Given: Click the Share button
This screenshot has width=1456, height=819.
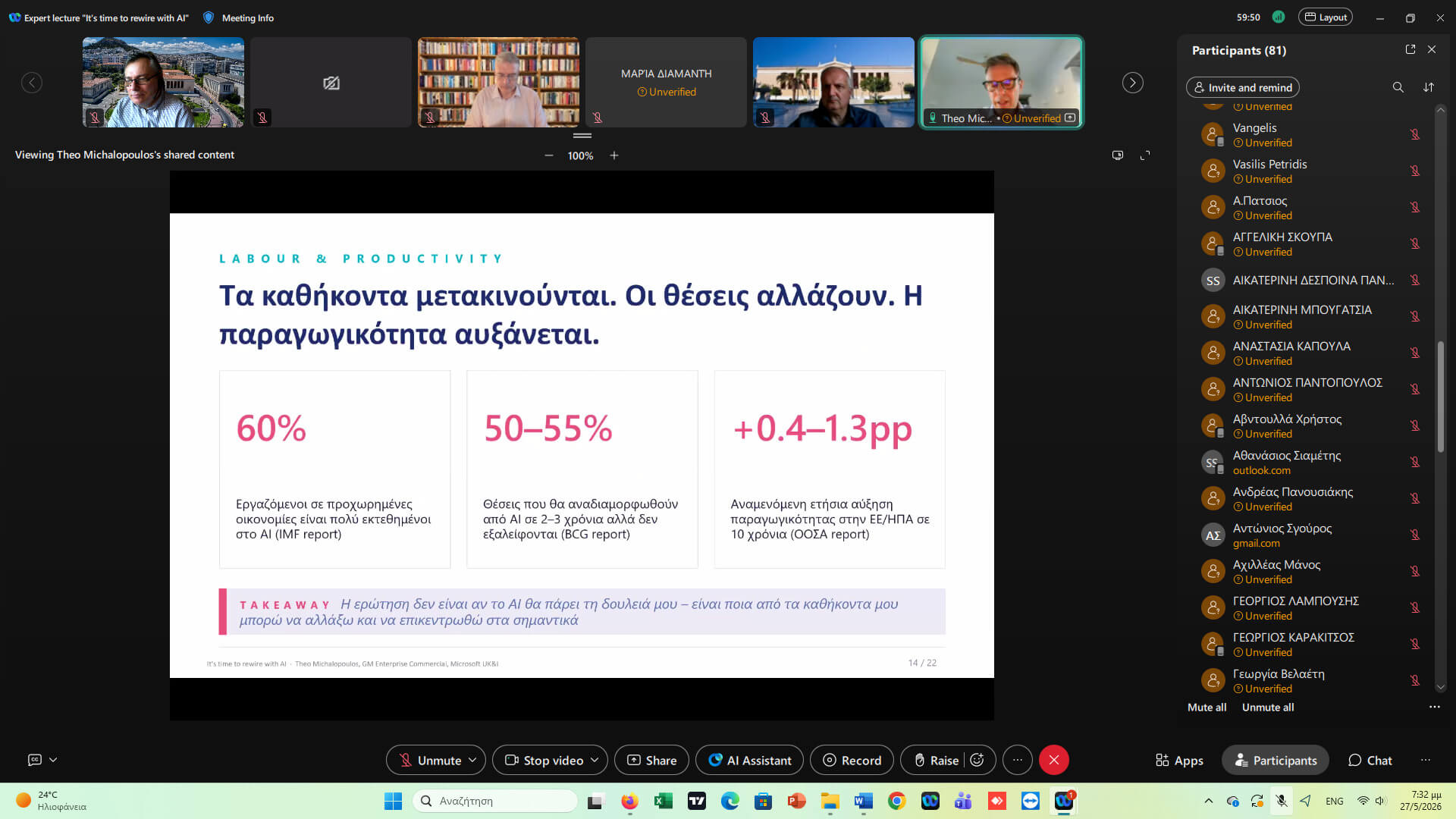Looking at the screenshot, I should [x=651, y=760].
